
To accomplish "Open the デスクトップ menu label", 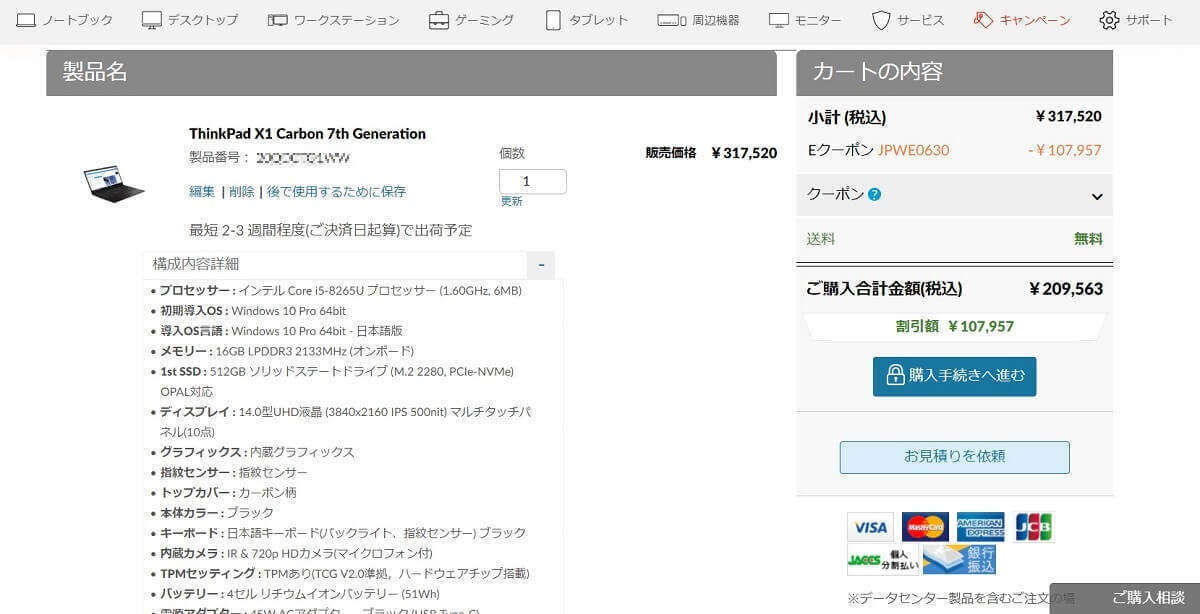I will (203, 20).
